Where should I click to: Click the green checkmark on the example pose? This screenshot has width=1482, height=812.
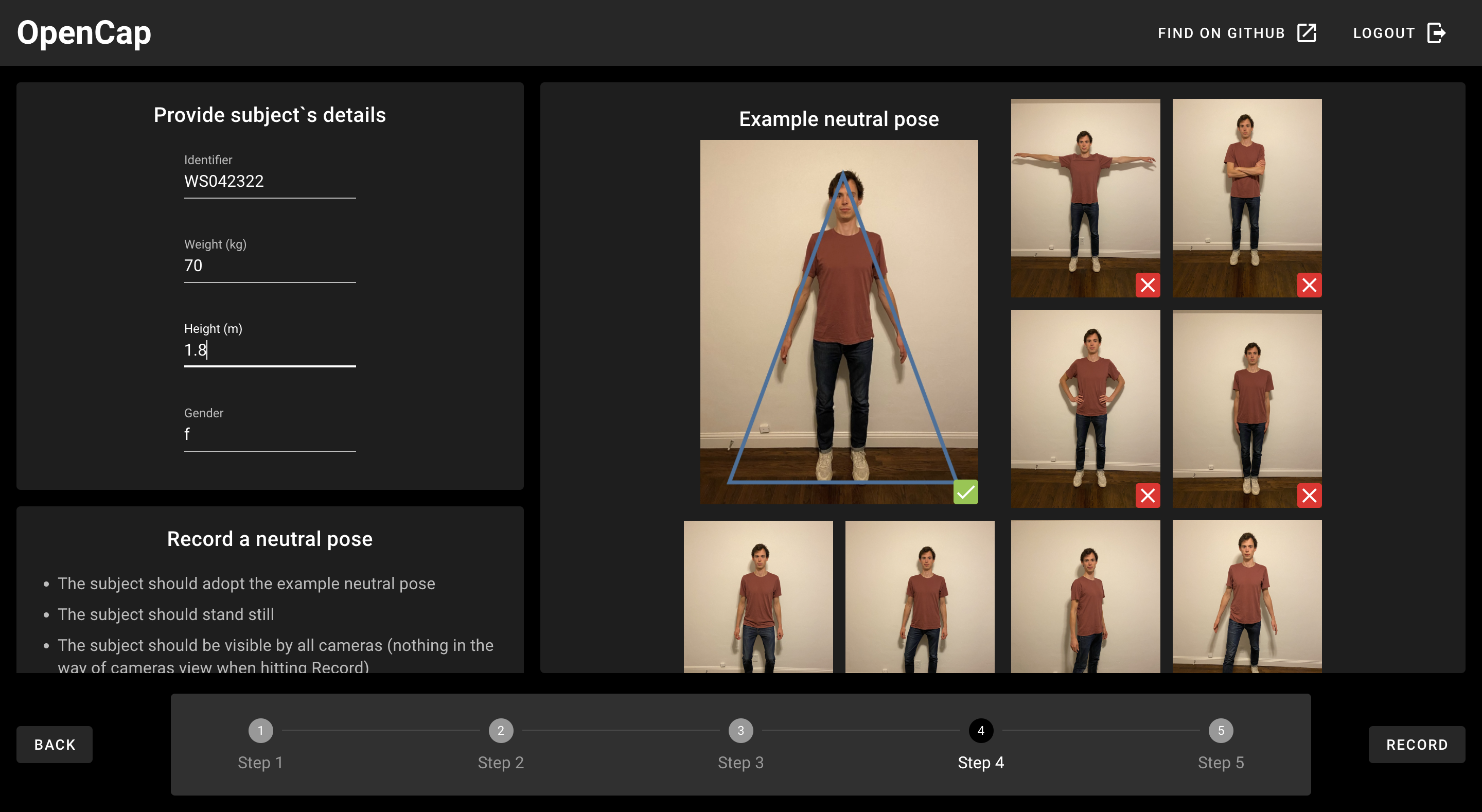pos(965,492)
